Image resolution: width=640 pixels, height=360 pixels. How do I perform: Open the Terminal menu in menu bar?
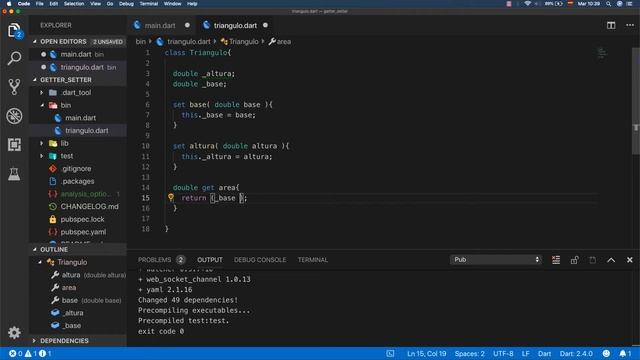point(149,4)
